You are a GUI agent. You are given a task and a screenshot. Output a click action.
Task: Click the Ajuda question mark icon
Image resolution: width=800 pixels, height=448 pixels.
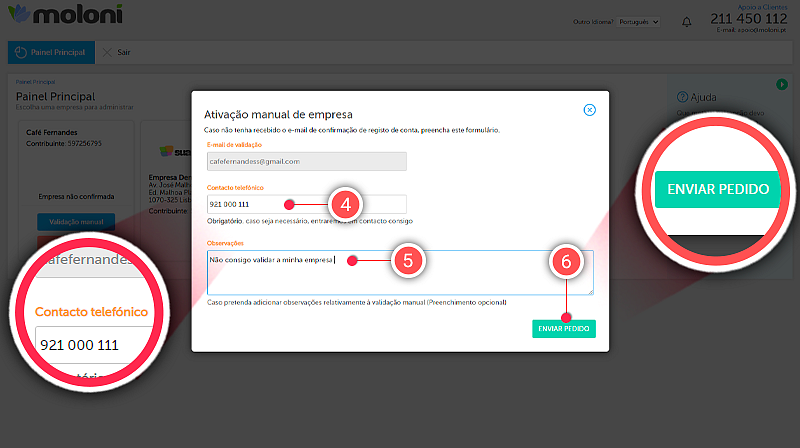[x=682, y=97]
